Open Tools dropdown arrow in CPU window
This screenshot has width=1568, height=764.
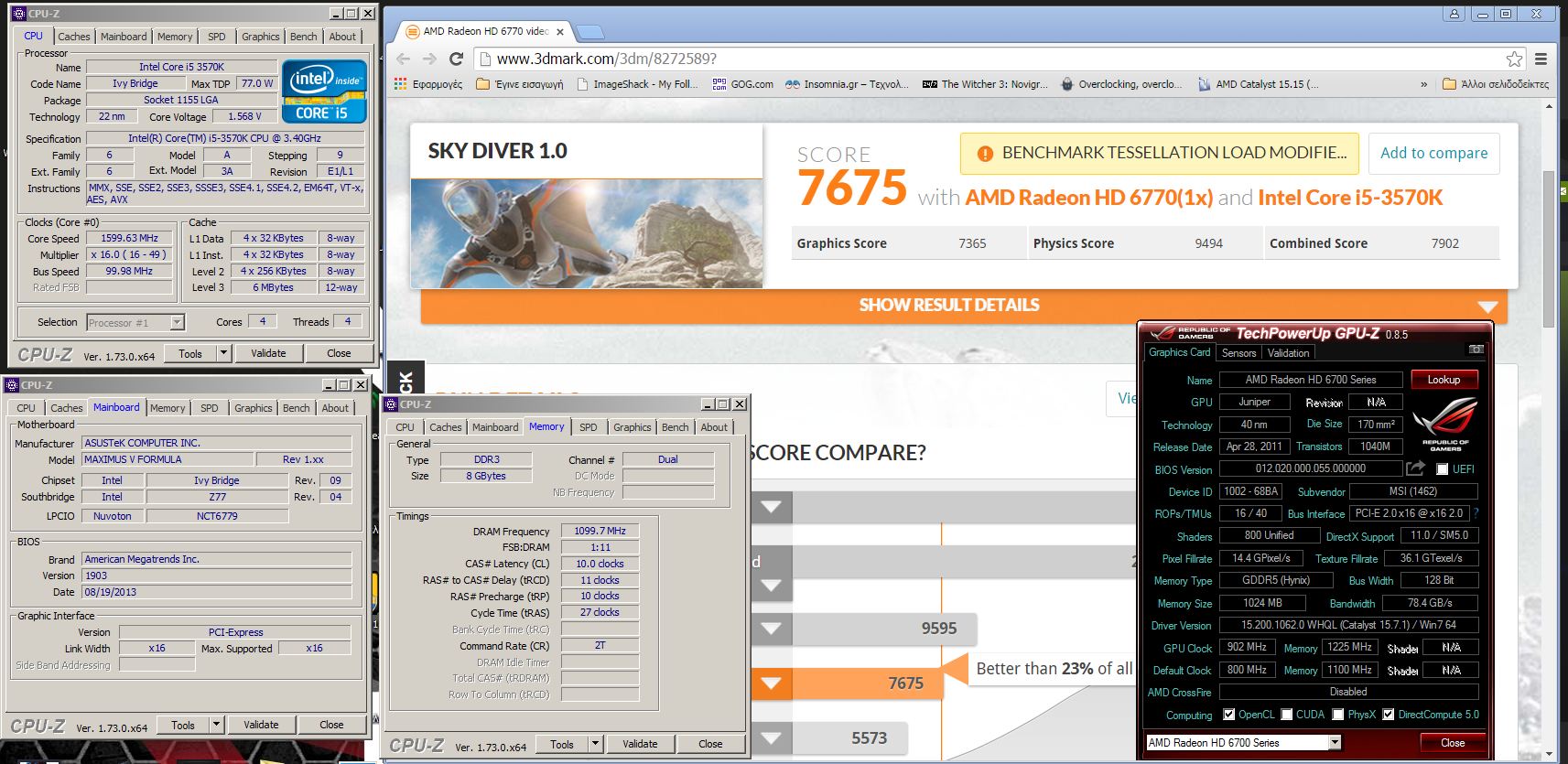(222, 353)
